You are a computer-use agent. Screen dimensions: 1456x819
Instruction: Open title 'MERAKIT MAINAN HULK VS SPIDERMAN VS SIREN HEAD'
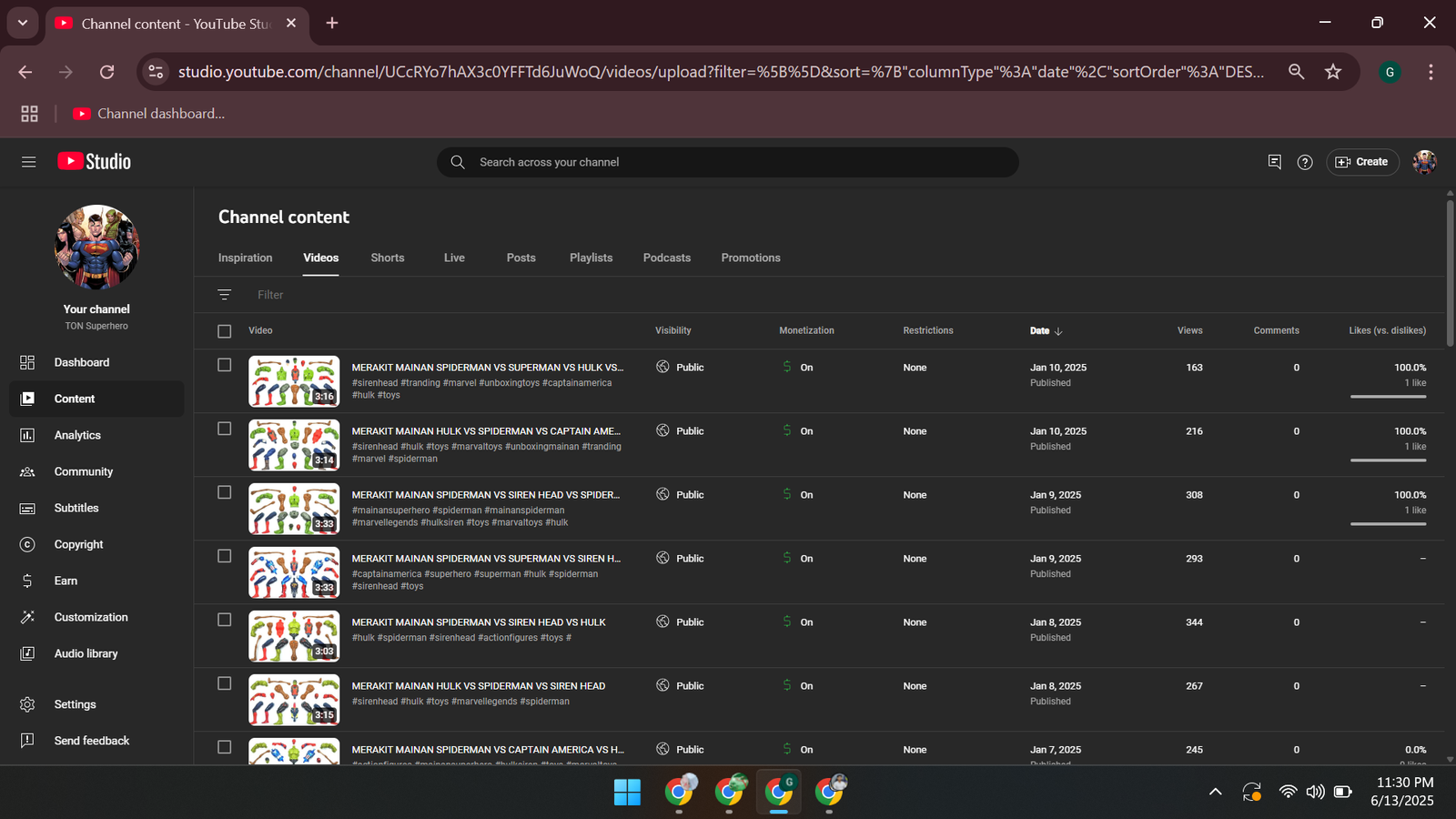tap(479, 686)
